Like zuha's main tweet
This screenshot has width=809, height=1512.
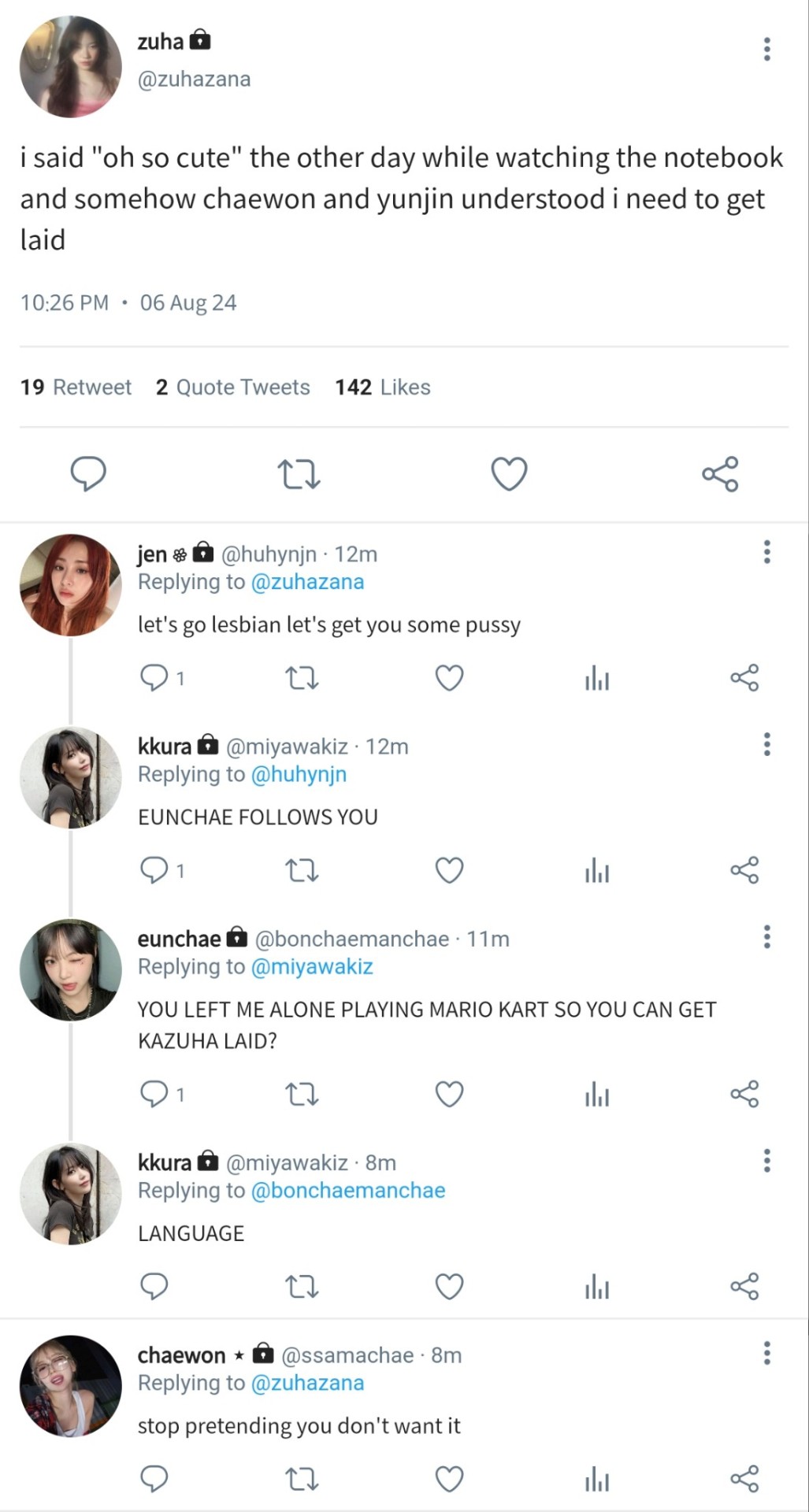509,474
